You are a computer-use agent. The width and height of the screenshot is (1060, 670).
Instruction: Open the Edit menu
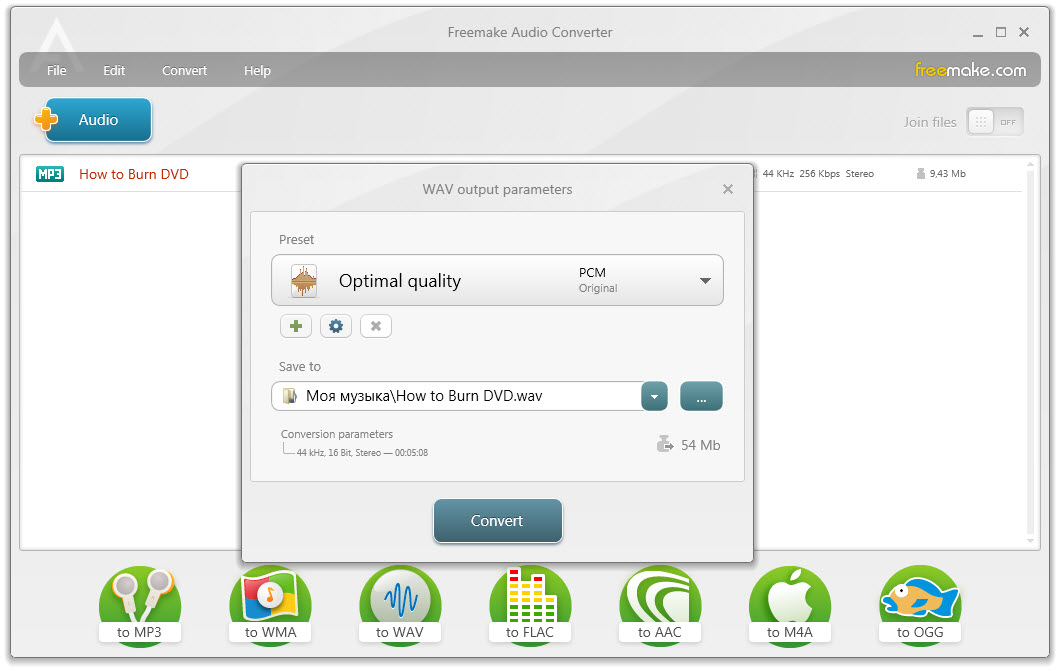click(114, 70)
